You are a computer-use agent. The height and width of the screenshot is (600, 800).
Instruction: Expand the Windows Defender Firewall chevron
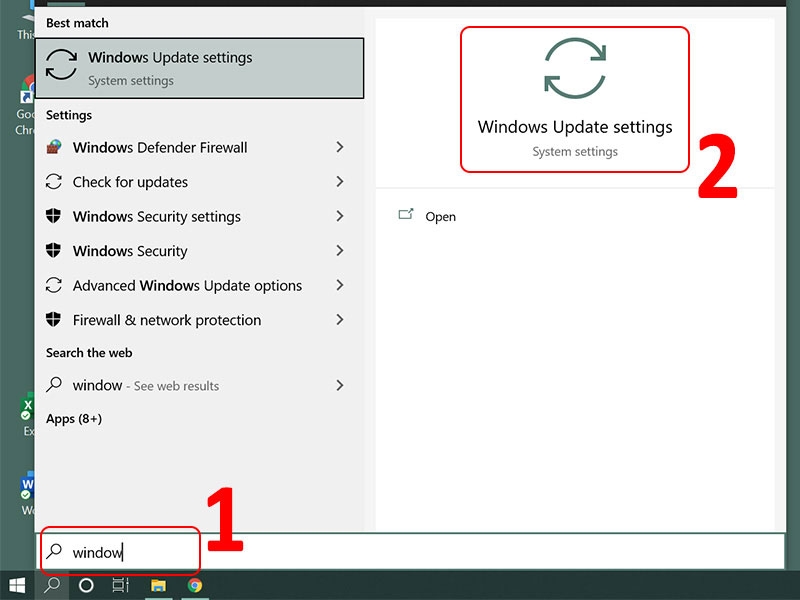tap(340, 147)
